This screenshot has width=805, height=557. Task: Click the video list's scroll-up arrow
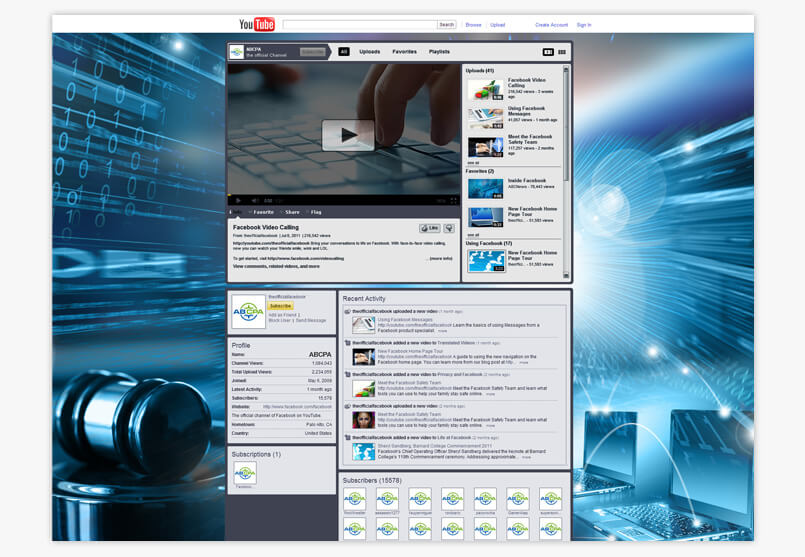tap(566, 69)
